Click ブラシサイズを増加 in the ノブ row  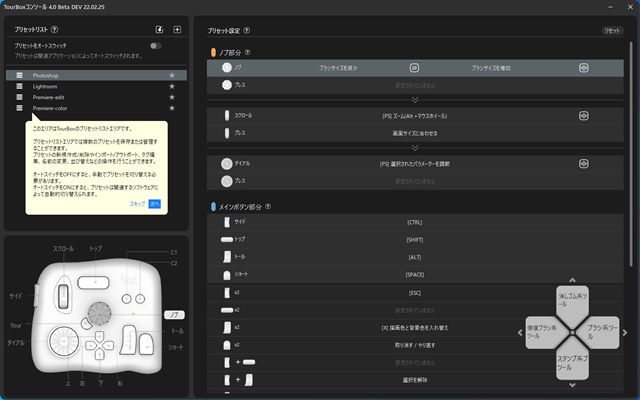pyautogui.click(x=491, y=68)
